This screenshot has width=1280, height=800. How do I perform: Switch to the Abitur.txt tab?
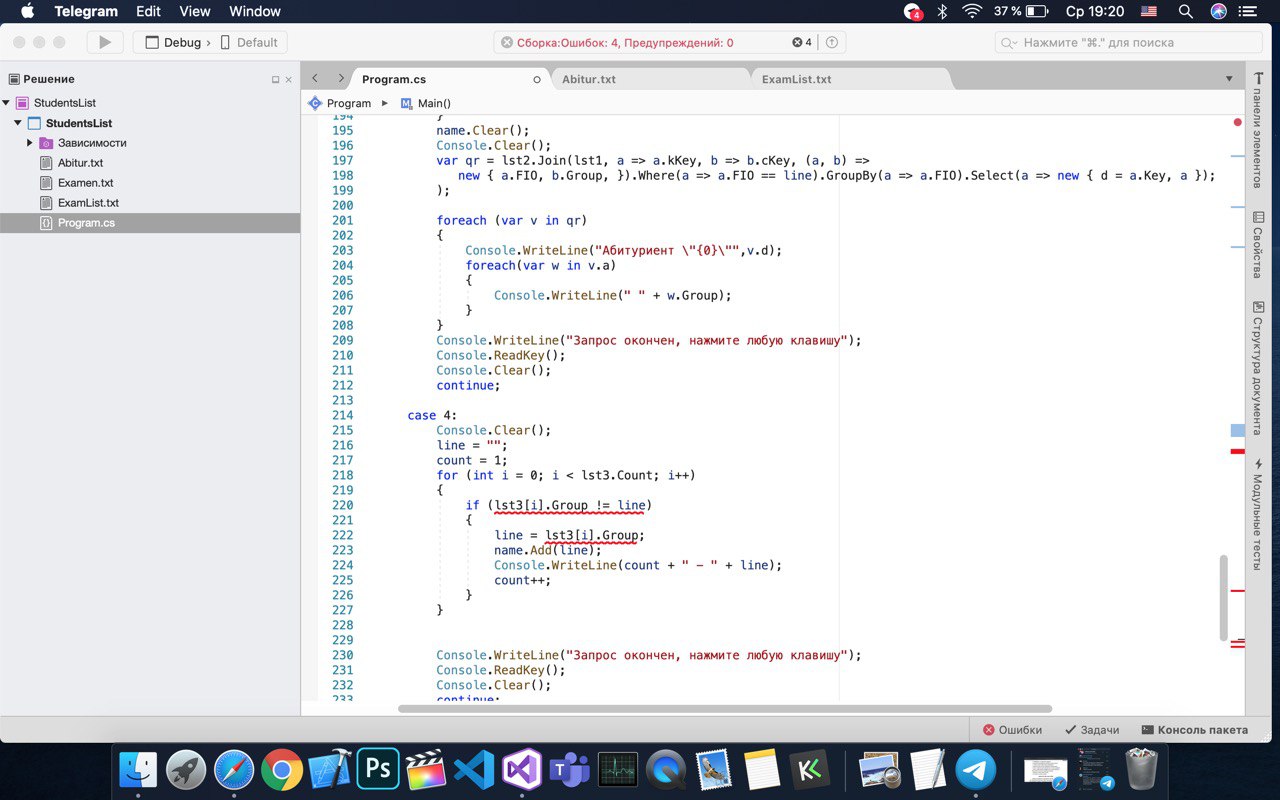[589, 79]
